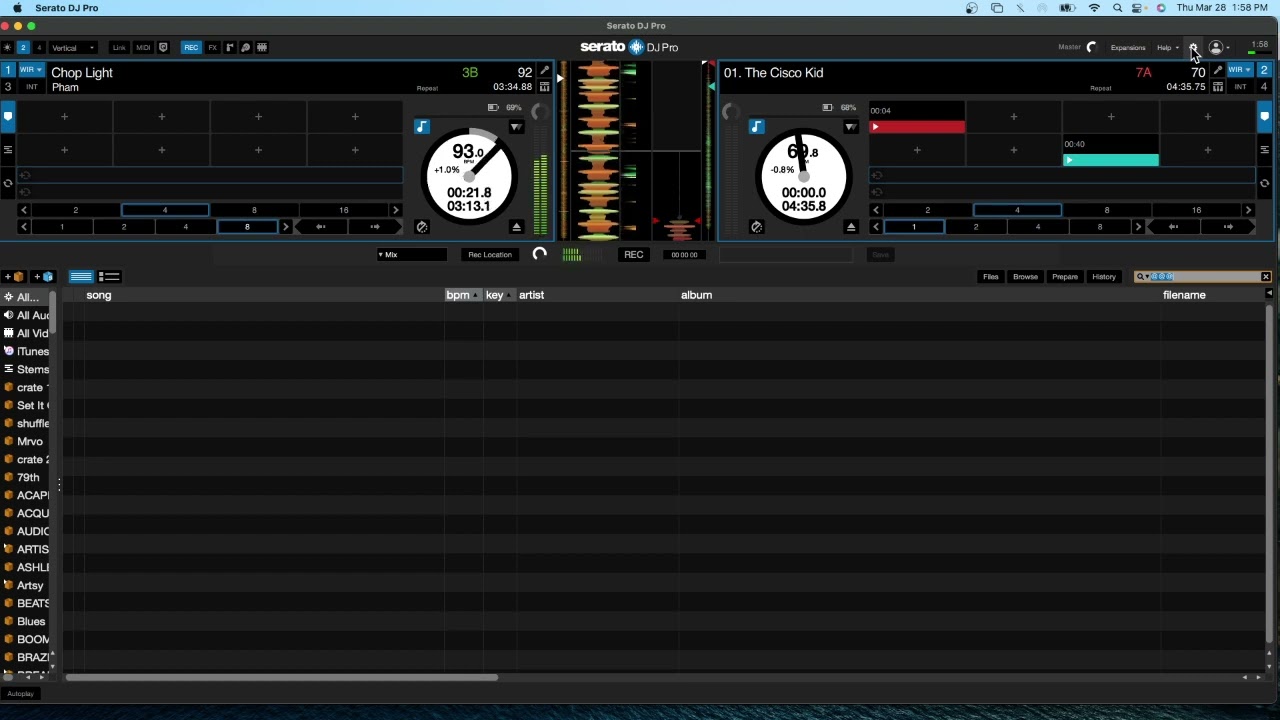Image resolution: width=1280 pixels, height=720 pixels.
Task: Click the Rec Location button
Action: coord(490,255)
